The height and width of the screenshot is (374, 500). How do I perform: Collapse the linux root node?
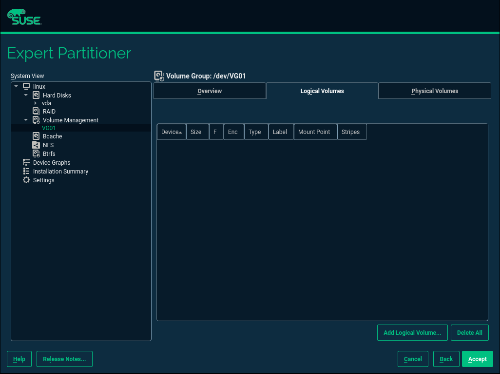[16, 86]
